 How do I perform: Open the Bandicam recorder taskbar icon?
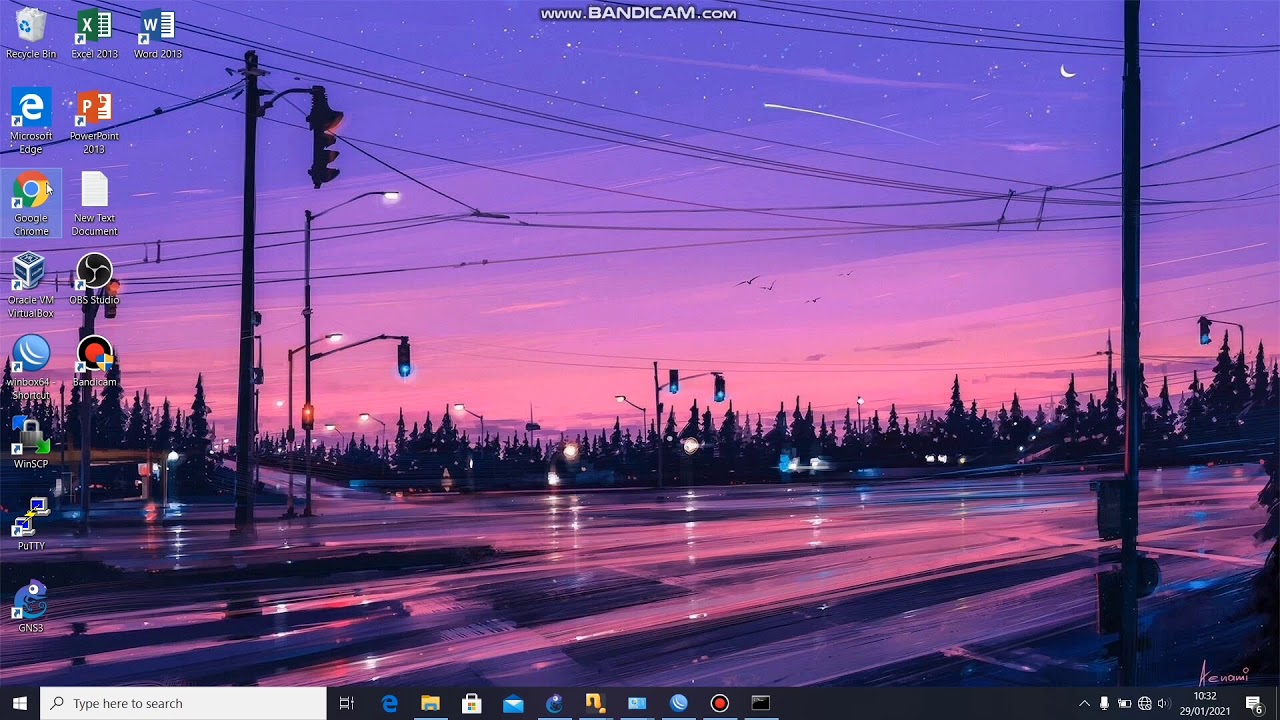click(x=720, y=703)
